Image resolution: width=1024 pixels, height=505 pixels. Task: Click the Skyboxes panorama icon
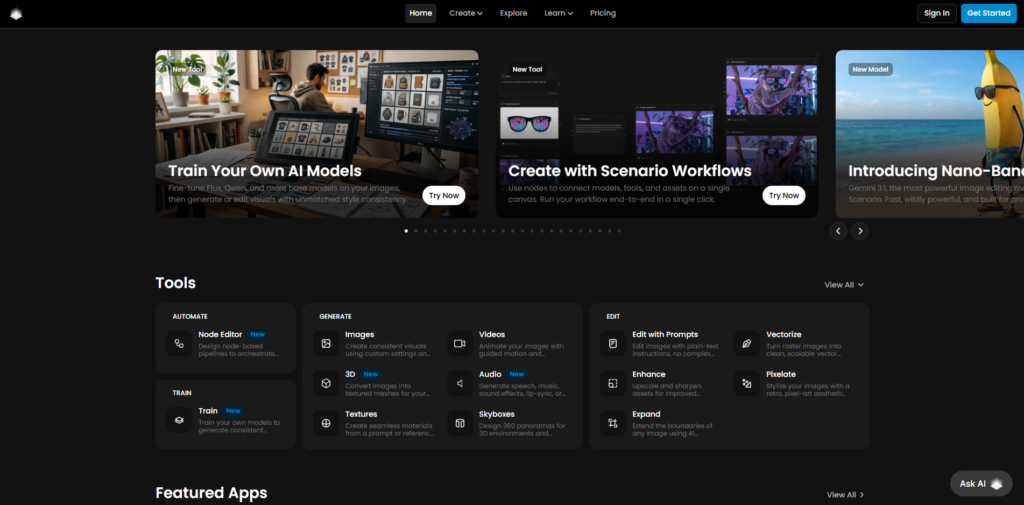[460, 423]
